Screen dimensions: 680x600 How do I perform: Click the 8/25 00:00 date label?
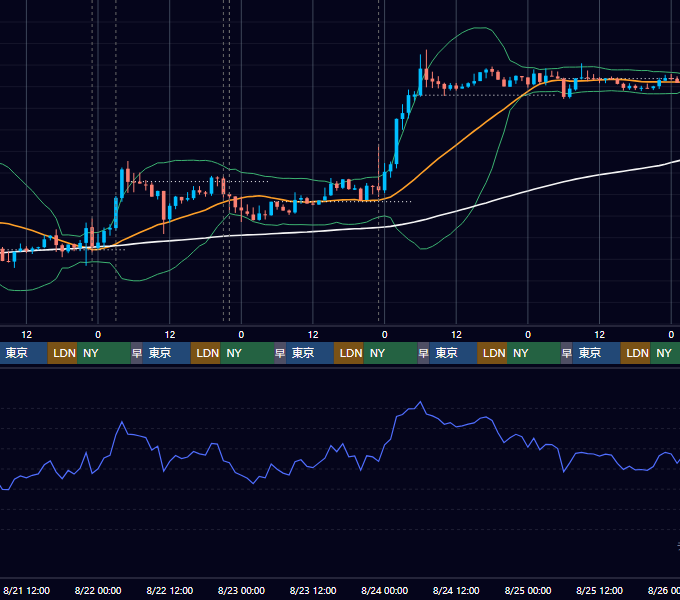click(528, 590)
